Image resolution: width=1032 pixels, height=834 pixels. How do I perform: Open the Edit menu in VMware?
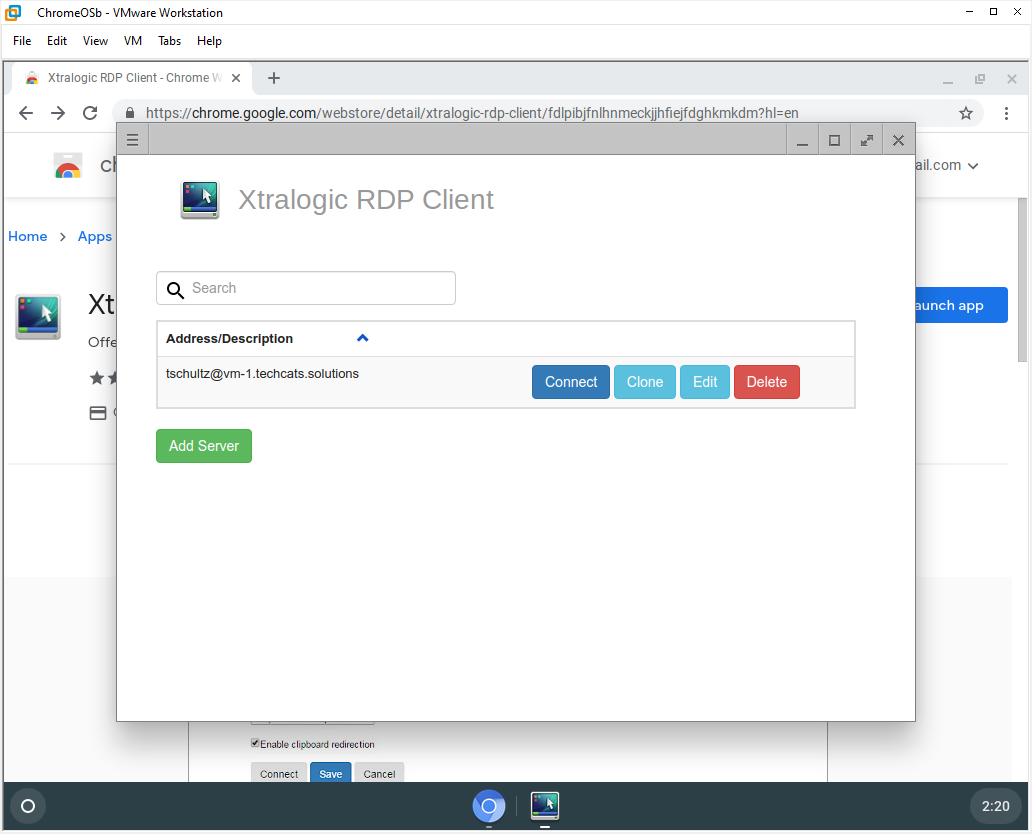(x=57, y=41)
